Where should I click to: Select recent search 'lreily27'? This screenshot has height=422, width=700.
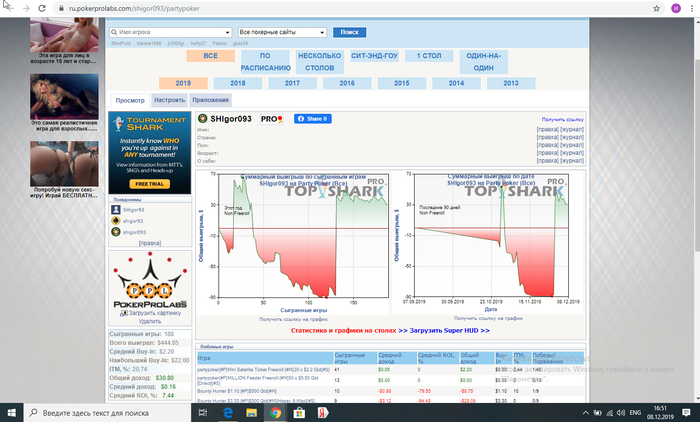pyautogui.click(x=198, y=43)
